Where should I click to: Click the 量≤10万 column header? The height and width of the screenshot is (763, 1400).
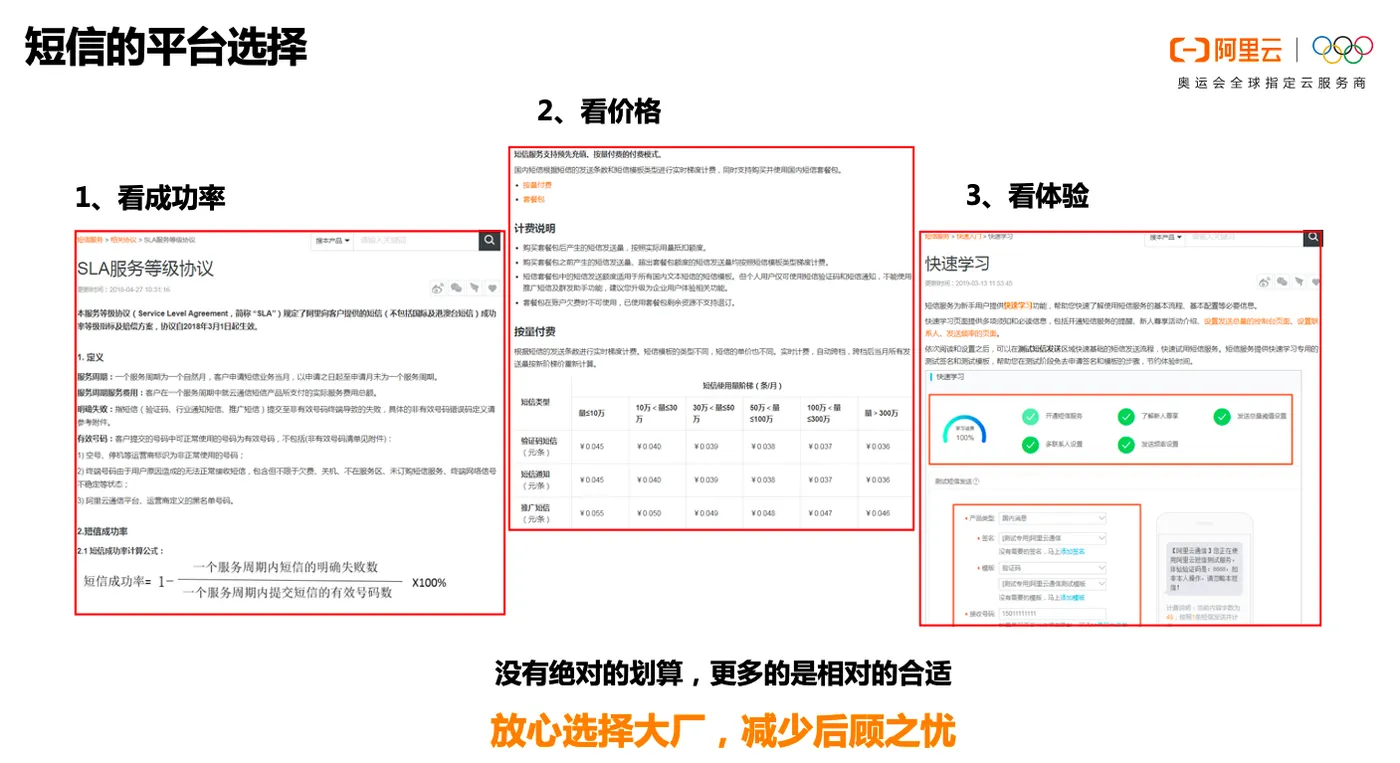click(592, 411)
